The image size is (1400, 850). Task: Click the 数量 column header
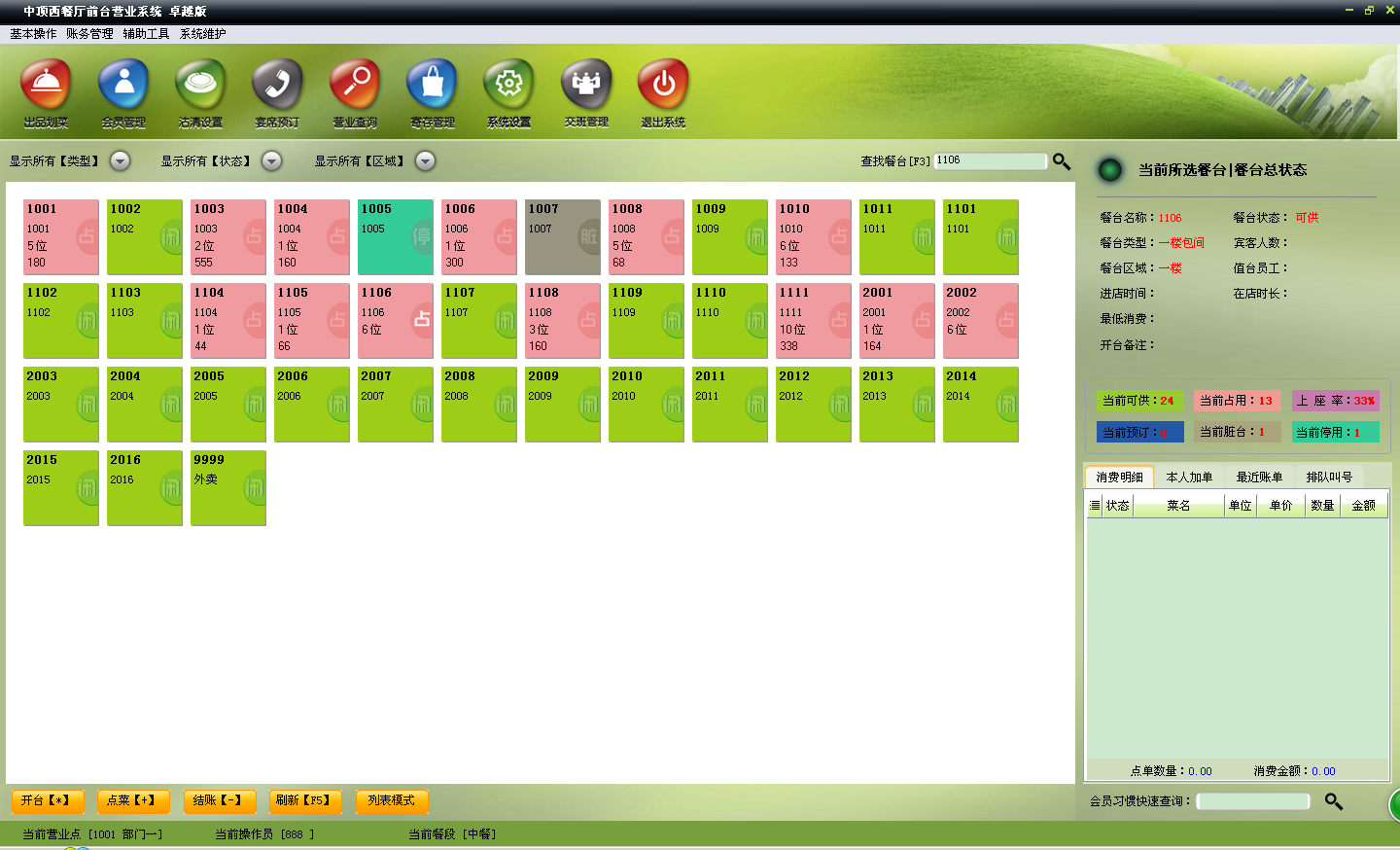pos(1322,506)
